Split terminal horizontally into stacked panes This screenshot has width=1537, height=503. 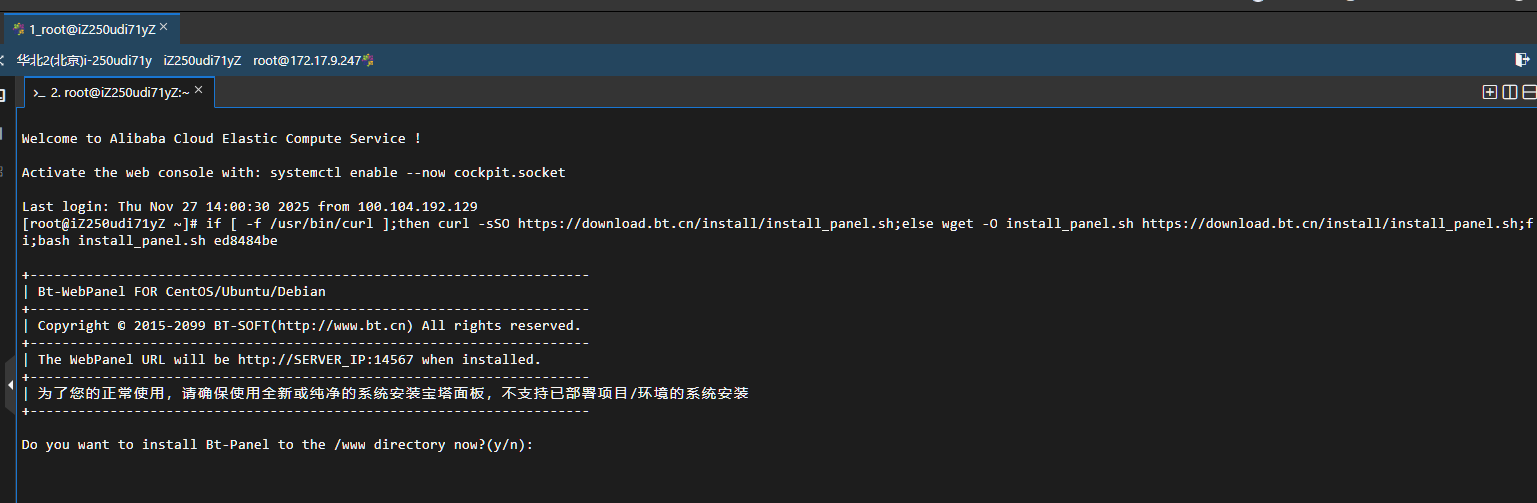(x=1529, y=92)
